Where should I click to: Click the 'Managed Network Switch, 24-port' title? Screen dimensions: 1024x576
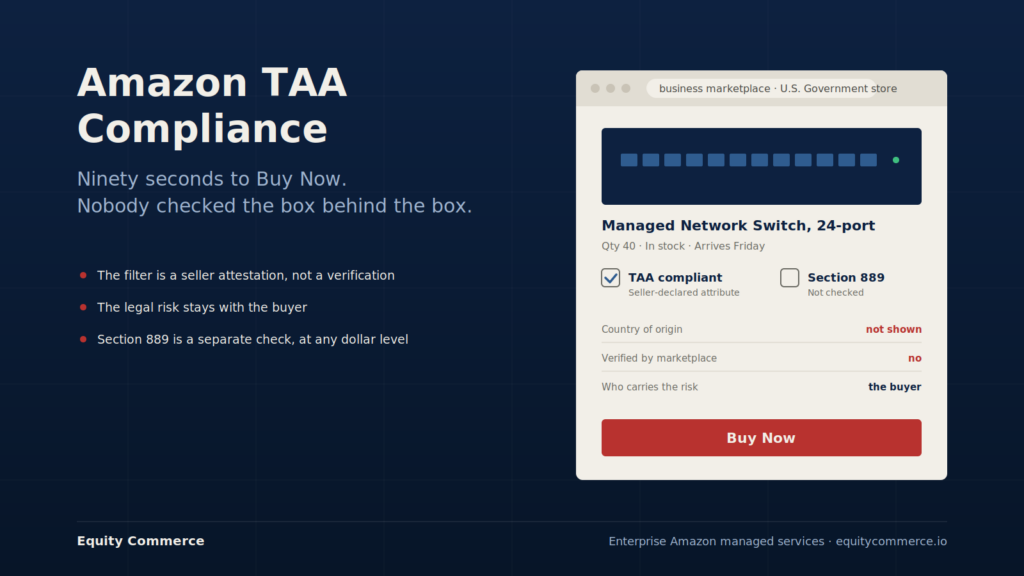pyautogui.click(x=738, y=225)
